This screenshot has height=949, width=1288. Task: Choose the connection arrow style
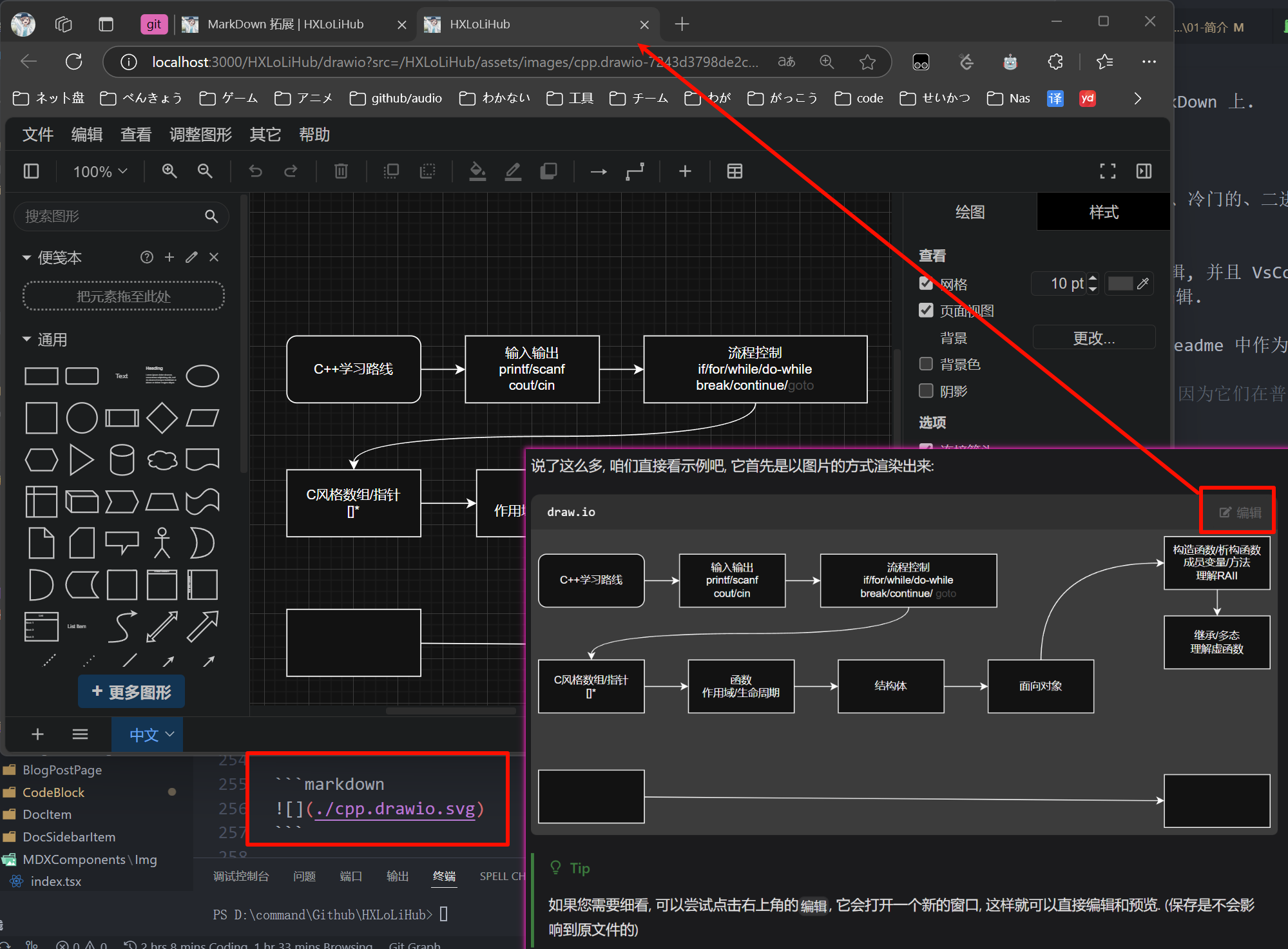599,171
